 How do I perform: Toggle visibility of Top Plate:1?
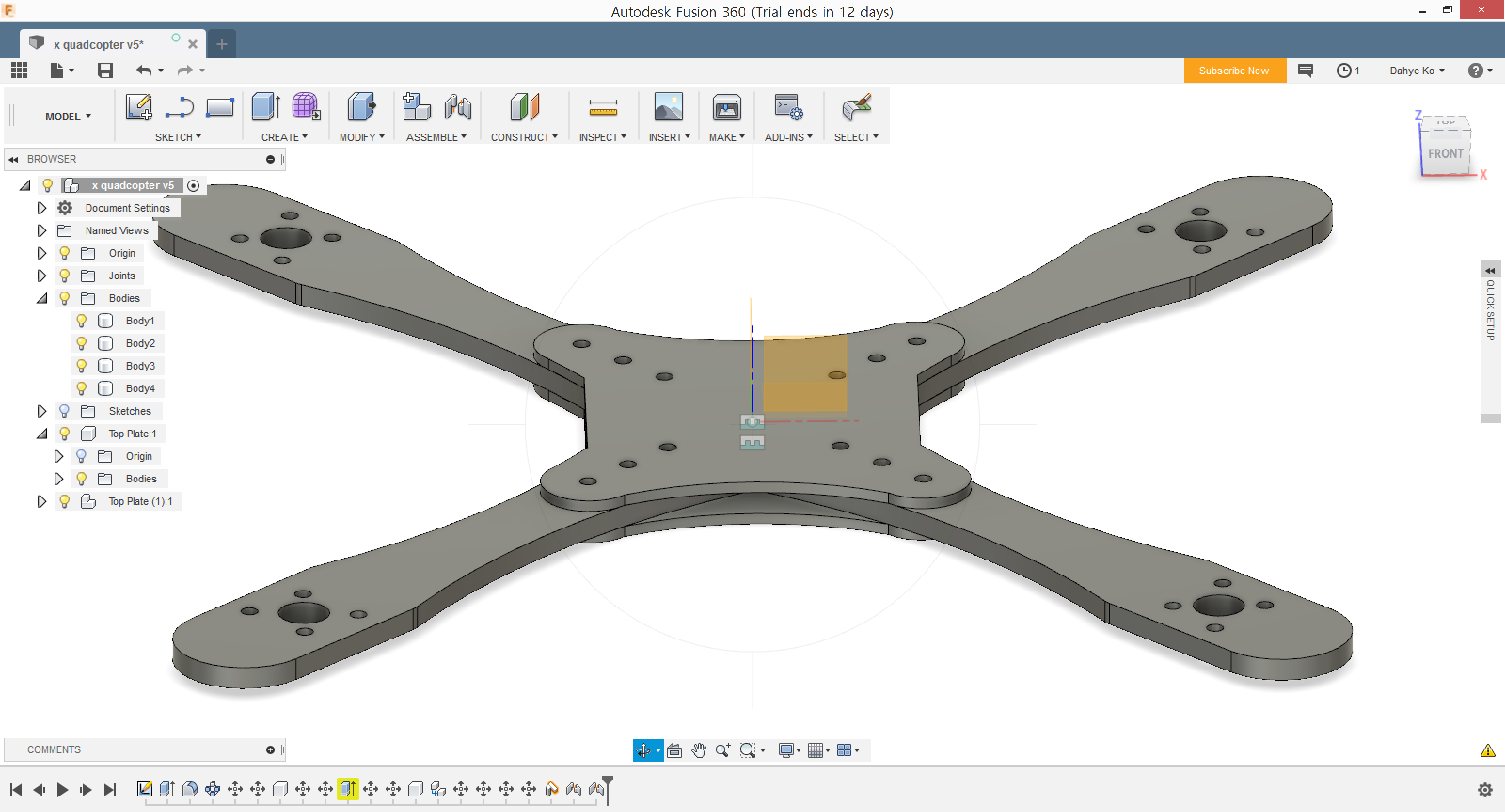[64, 433]
